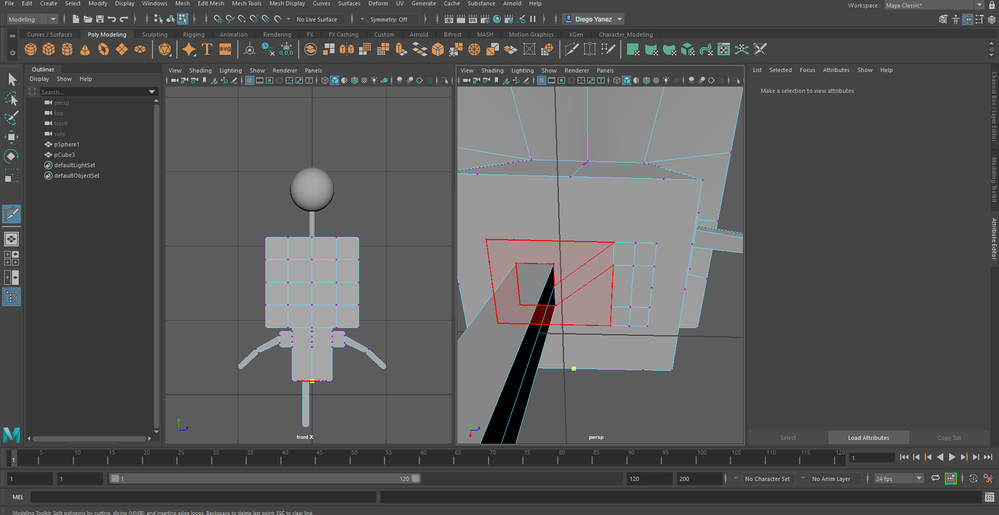
Task: Select the polygon Type text tool
Action: tap(207, 49)
